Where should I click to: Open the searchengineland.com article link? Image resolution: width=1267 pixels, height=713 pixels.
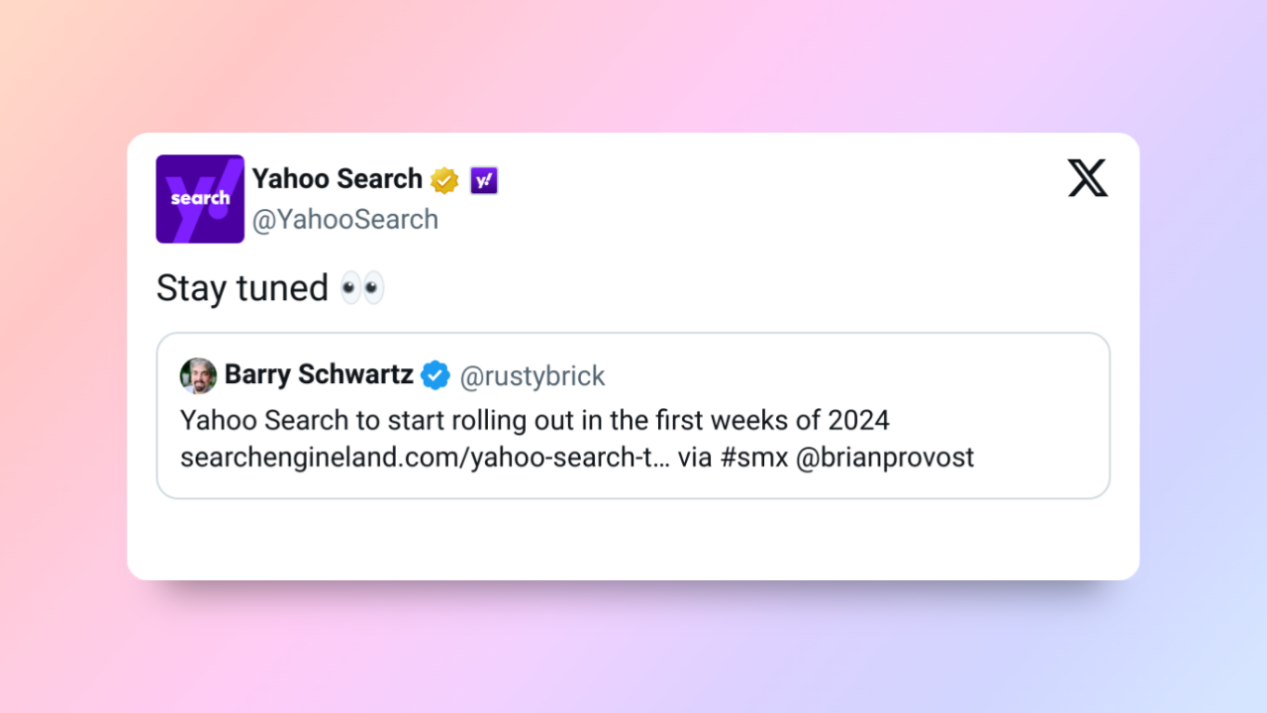(x=424, y=458)
